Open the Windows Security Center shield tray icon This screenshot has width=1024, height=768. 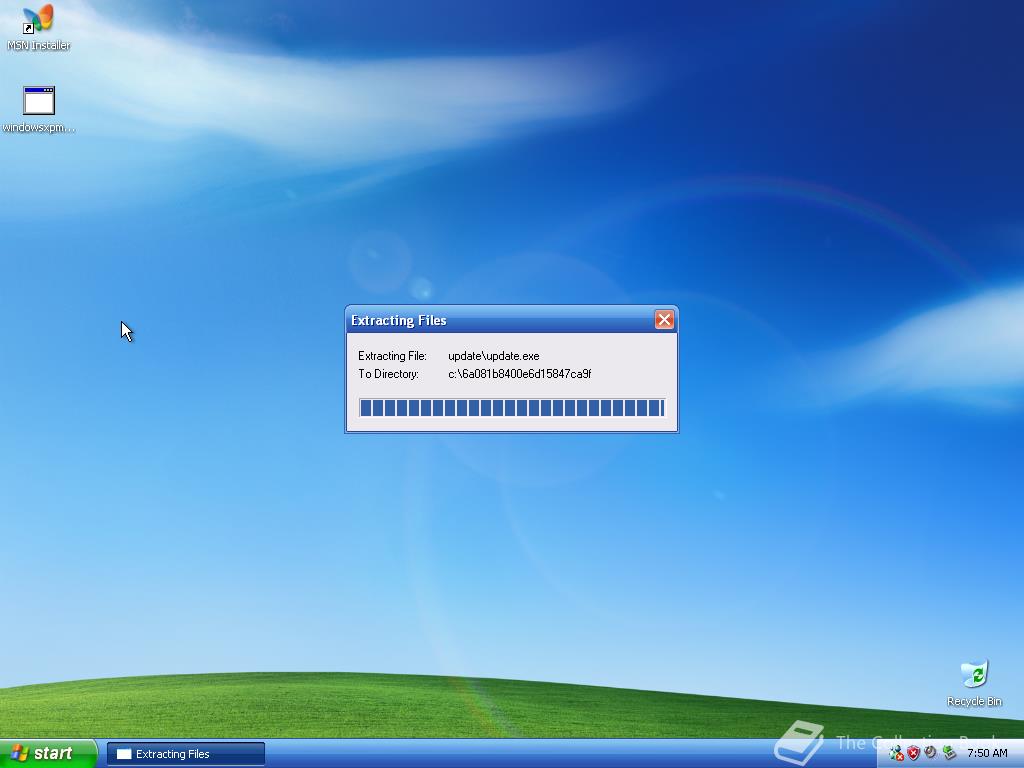[x=912, y=753]
